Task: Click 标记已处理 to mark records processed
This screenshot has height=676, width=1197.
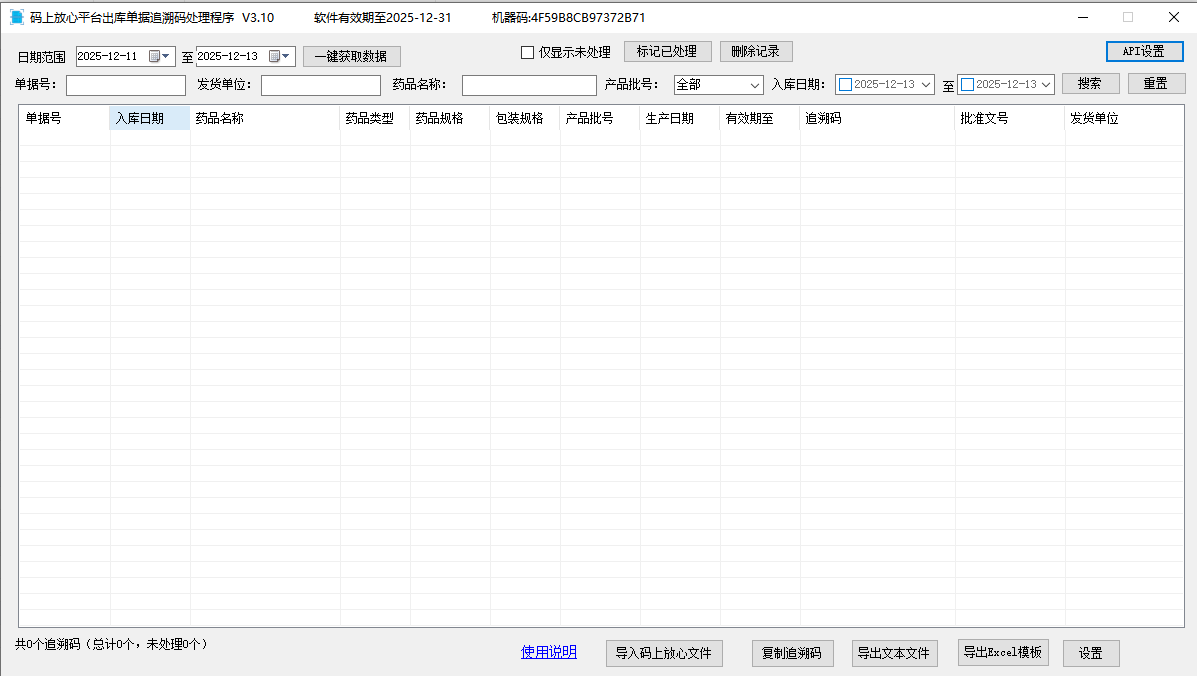Action: [667, 51]
